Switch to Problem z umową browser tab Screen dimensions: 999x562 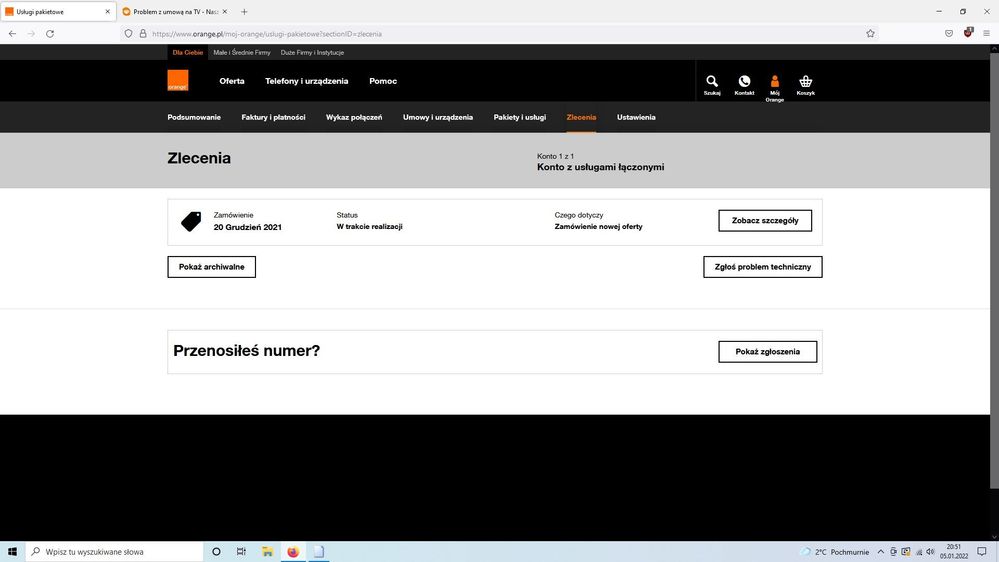pos(171,11)
